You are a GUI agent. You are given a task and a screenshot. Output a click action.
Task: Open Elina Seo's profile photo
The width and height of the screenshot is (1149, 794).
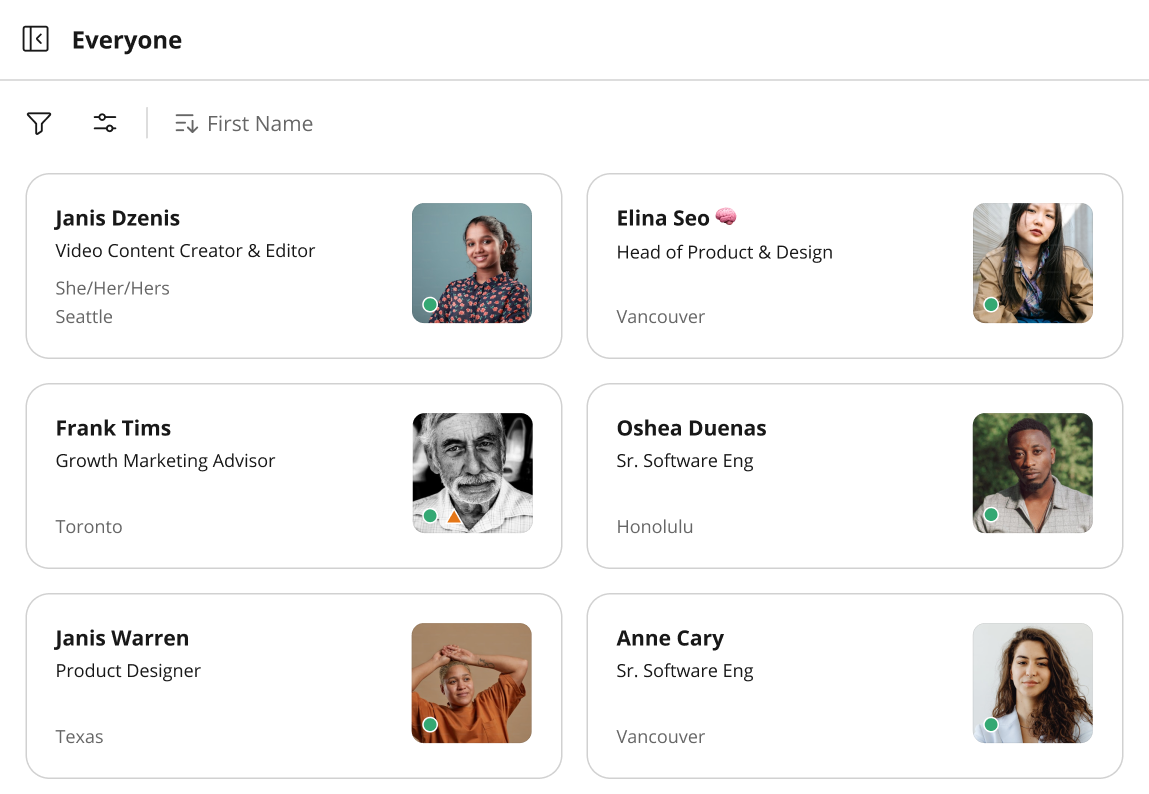[x=1032, y=263]
